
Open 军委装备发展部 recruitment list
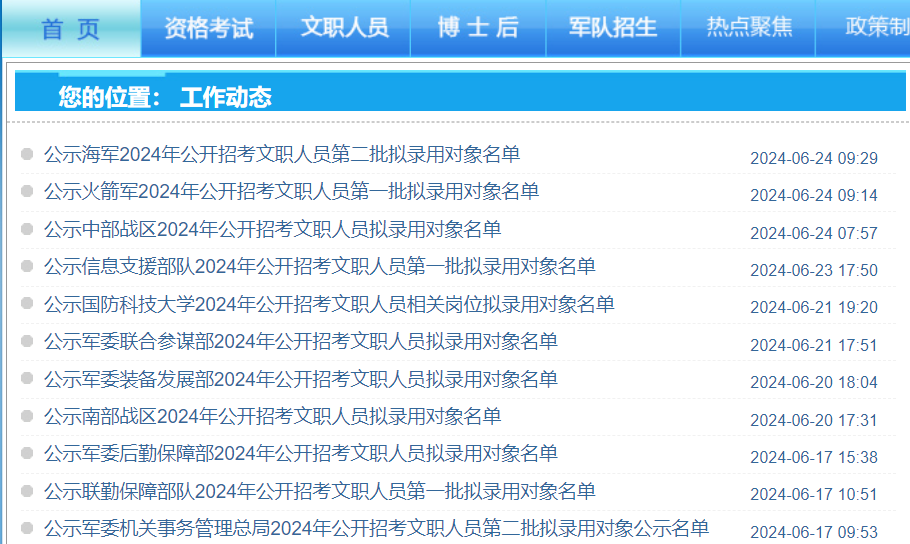(300, 380)
